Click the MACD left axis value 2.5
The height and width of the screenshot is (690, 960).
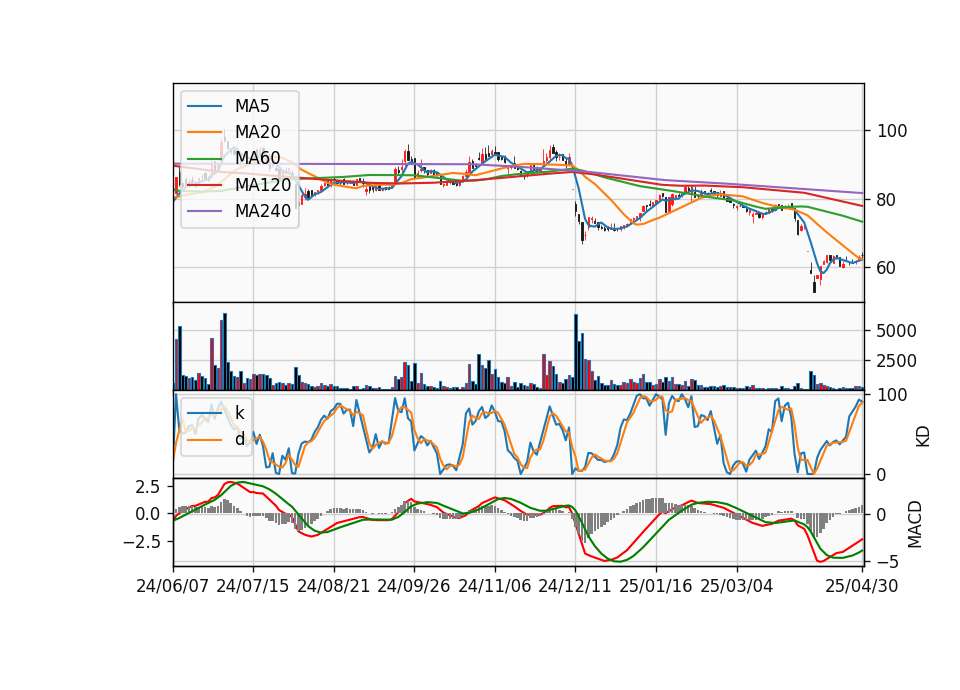148,487
